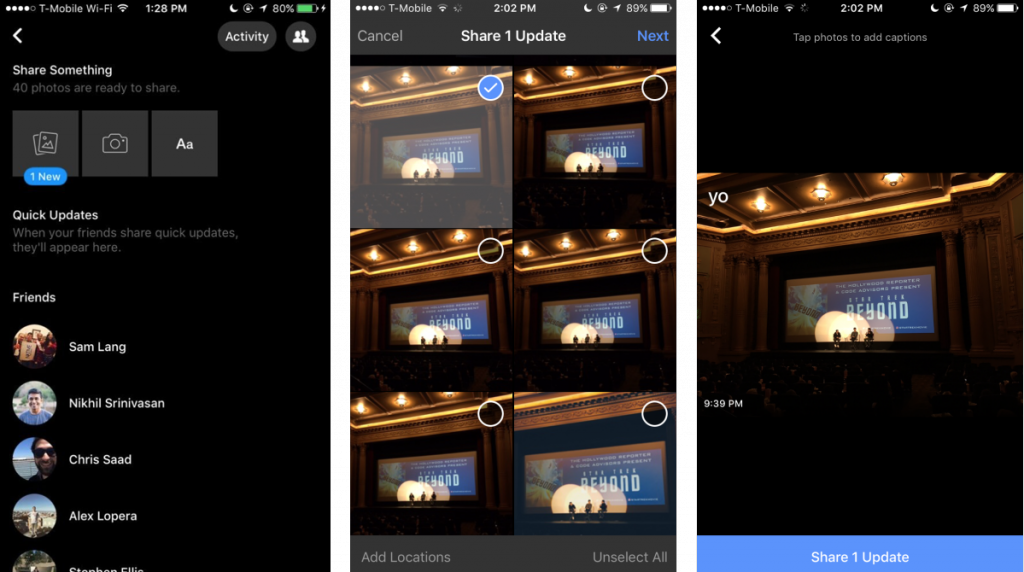Select the middle-right photo's circle

[654, 251]
